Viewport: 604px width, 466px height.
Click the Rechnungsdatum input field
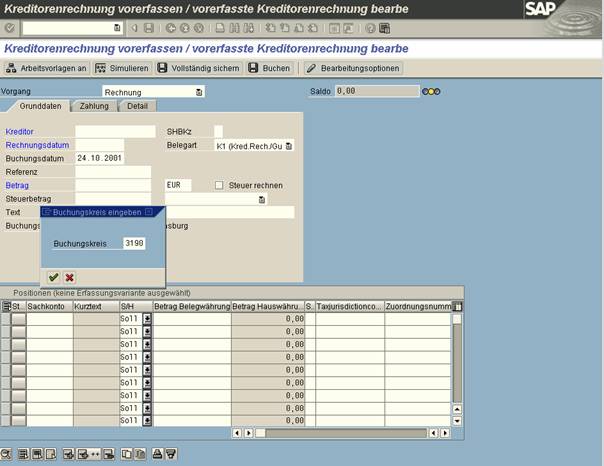click(x=99, y=145)
